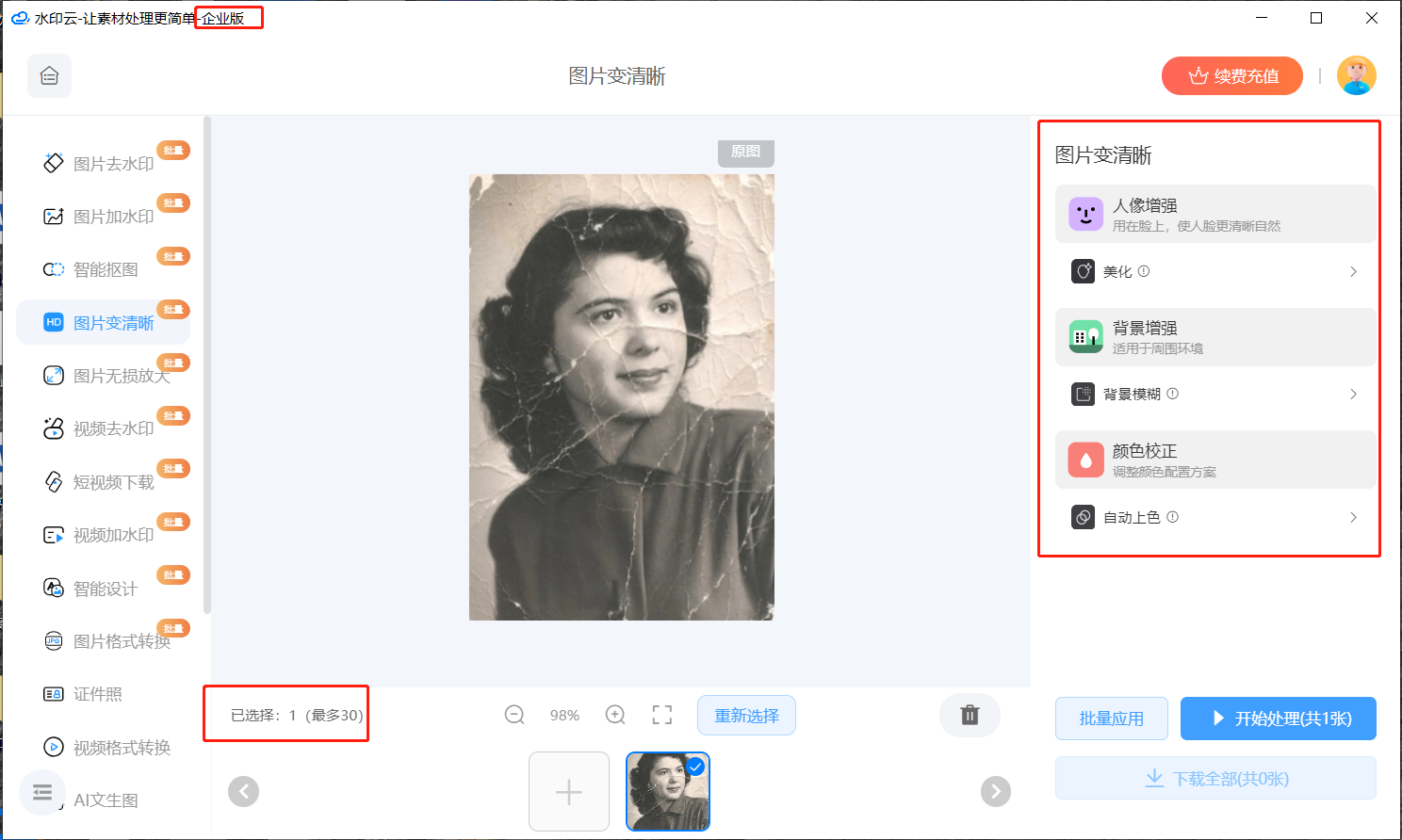The height and width of the screenshot is (840, 1402).
Task: Click the info icon next to 自动上色
Action: [x=1172, y=517]
